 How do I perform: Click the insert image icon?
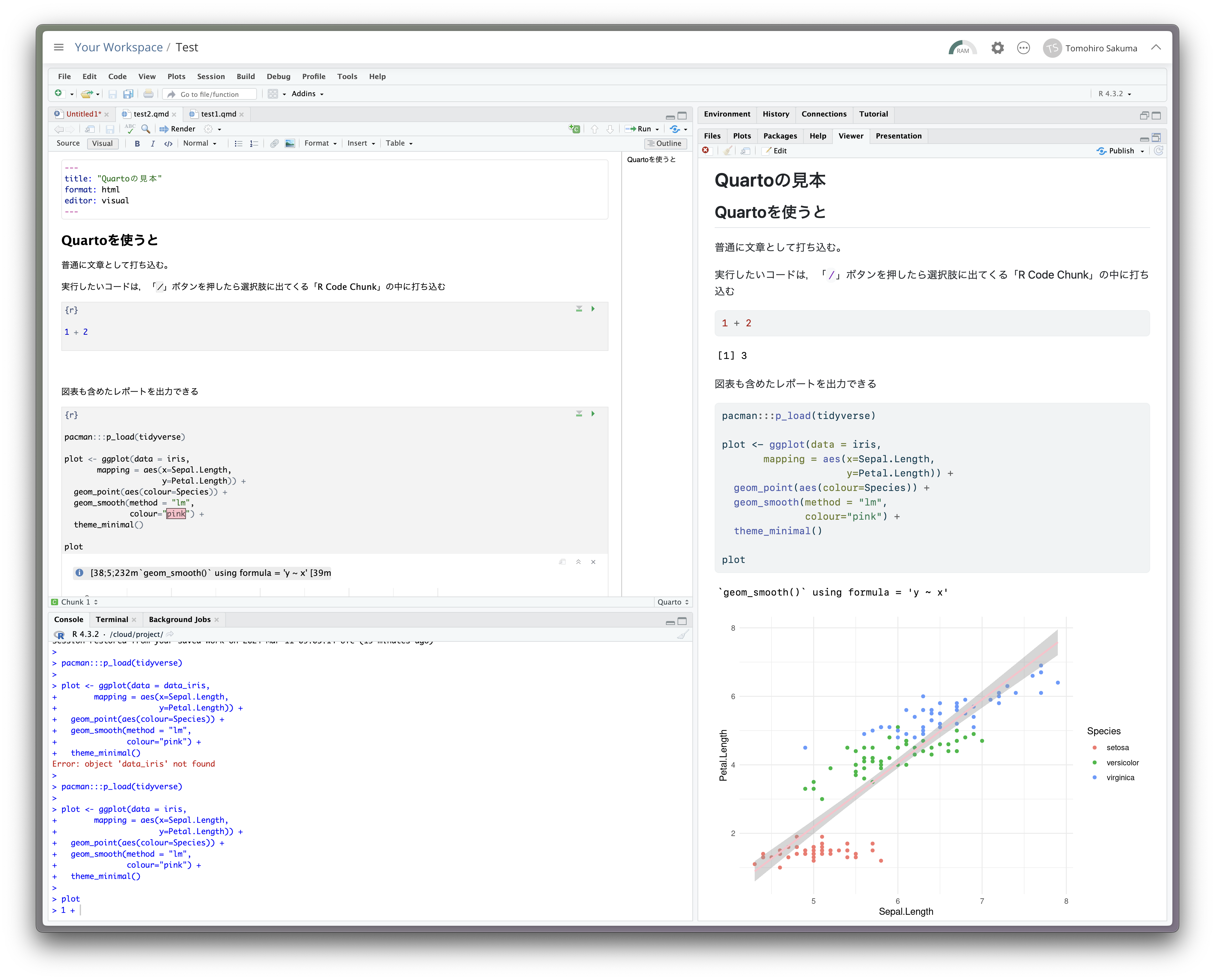pyautogui.click(x=290, y=143)
